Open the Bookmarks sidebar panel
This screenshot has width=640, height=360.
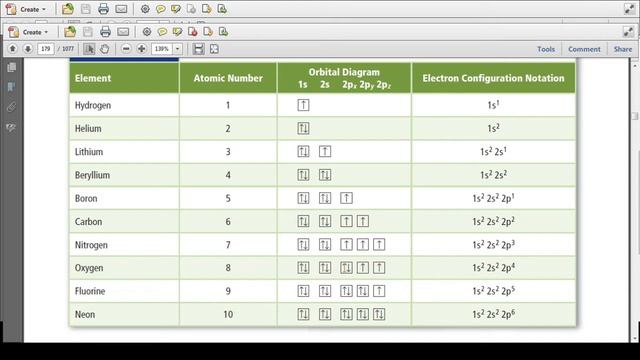pos(11,87)
